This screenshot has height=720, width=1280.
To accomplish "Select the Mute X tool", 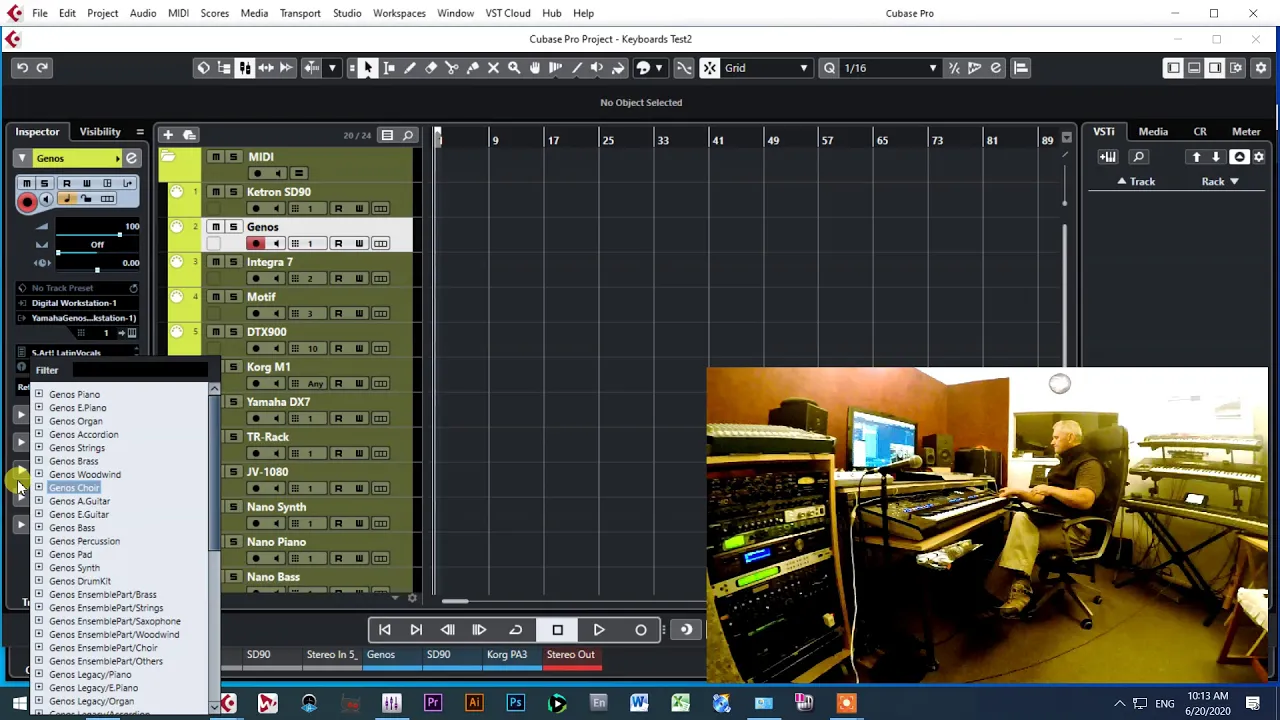I will coord(493,68).
